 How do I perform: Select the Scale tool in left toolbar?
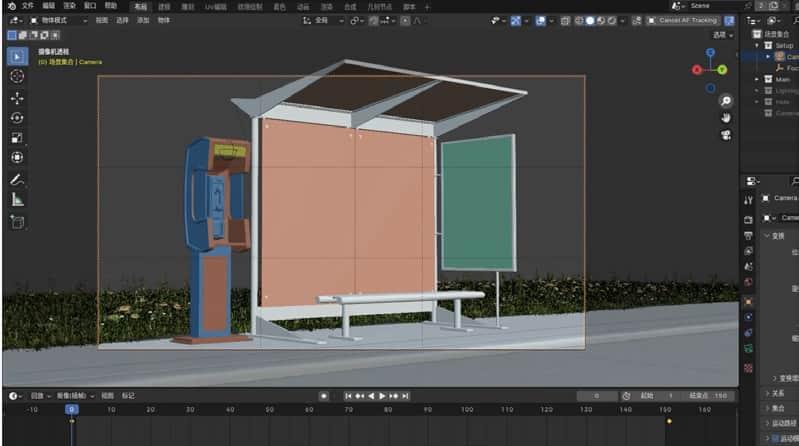coord(17,138)
